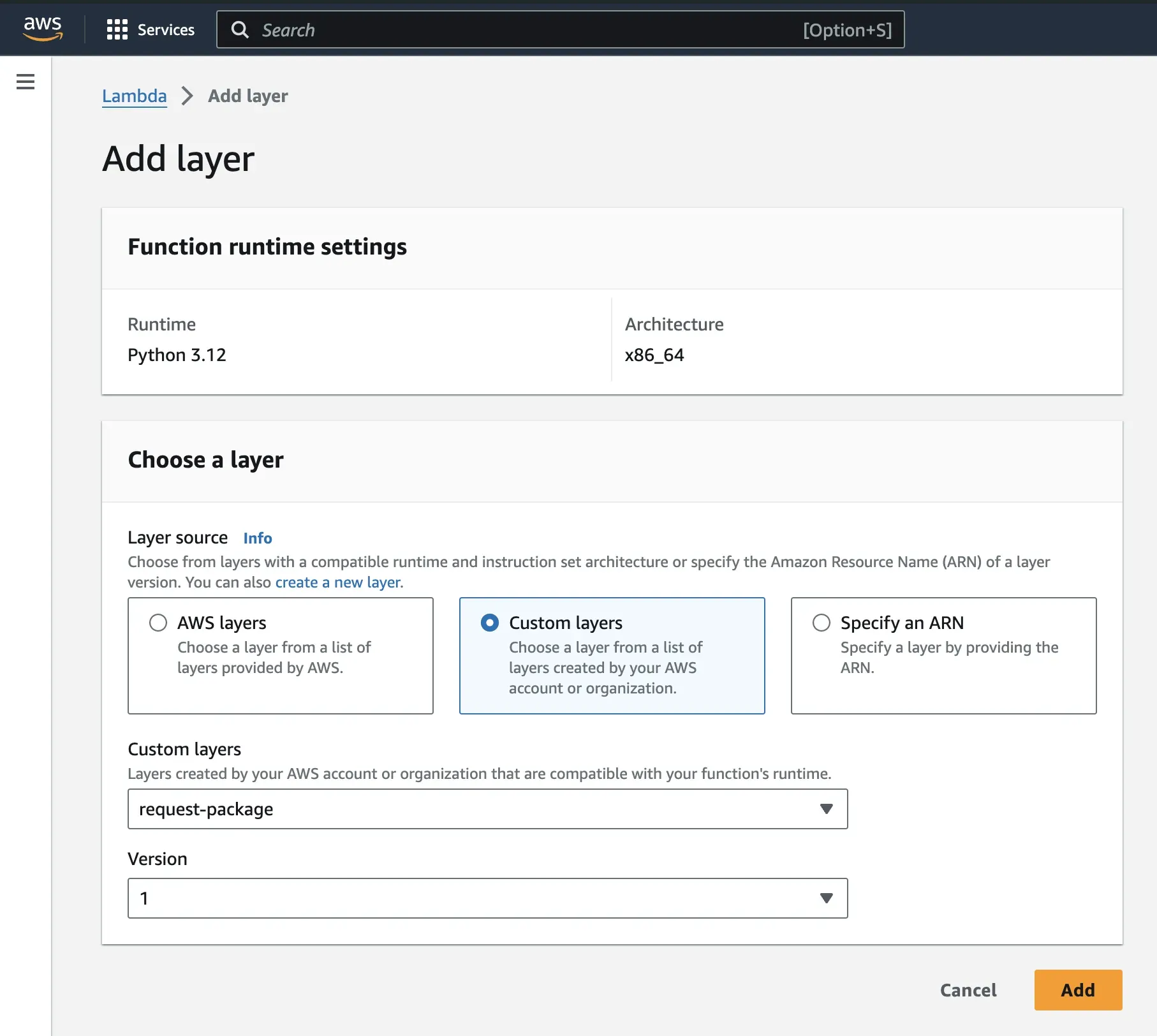Click the search magnifier icon

tap(240, 29)
